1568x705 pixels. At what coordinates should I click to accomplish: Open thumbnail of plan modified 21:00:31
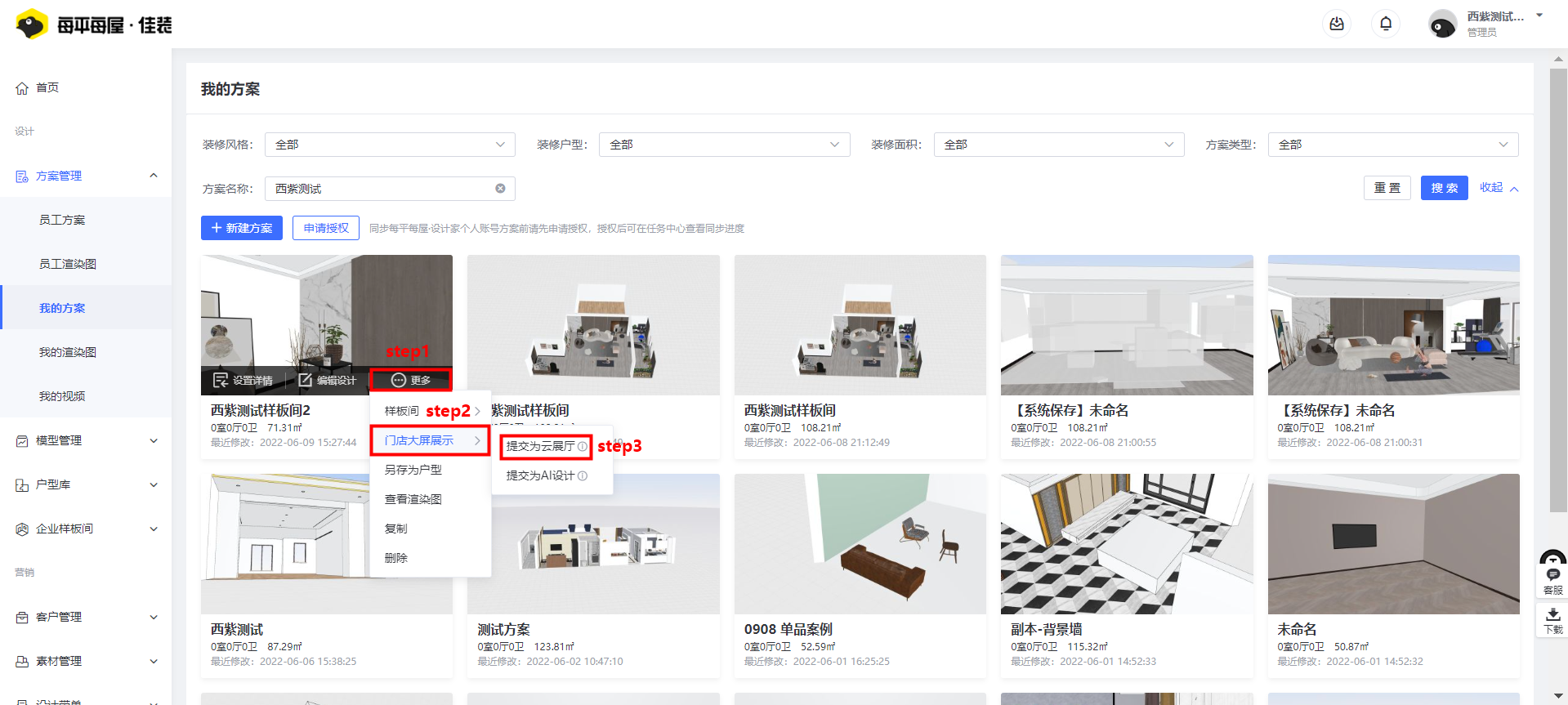[1394, 325]
